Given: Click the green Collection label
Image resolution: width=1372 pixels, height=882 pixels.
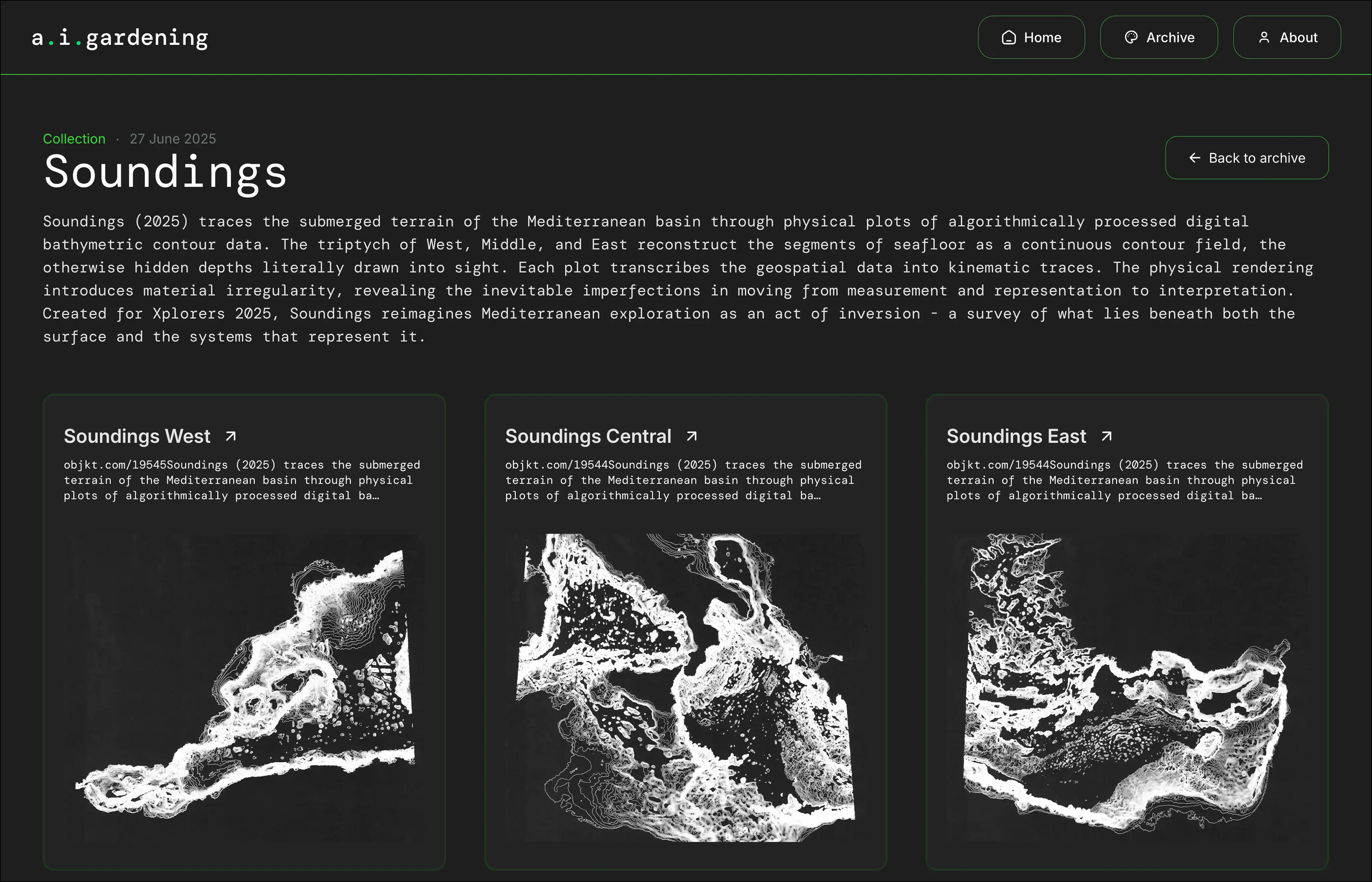Looking at the screenshot, I should tap(74, 138).
